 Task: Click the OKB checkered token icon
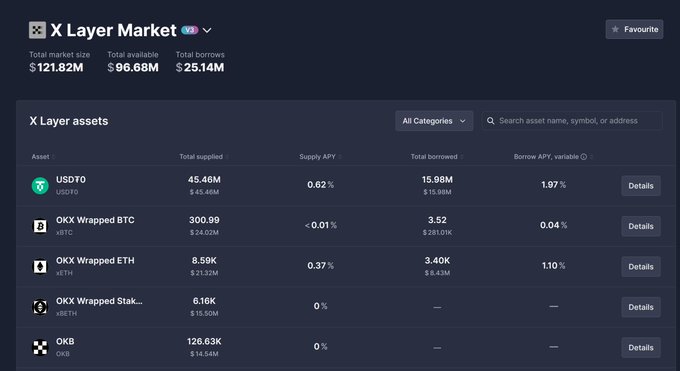[x=40, y=347]
